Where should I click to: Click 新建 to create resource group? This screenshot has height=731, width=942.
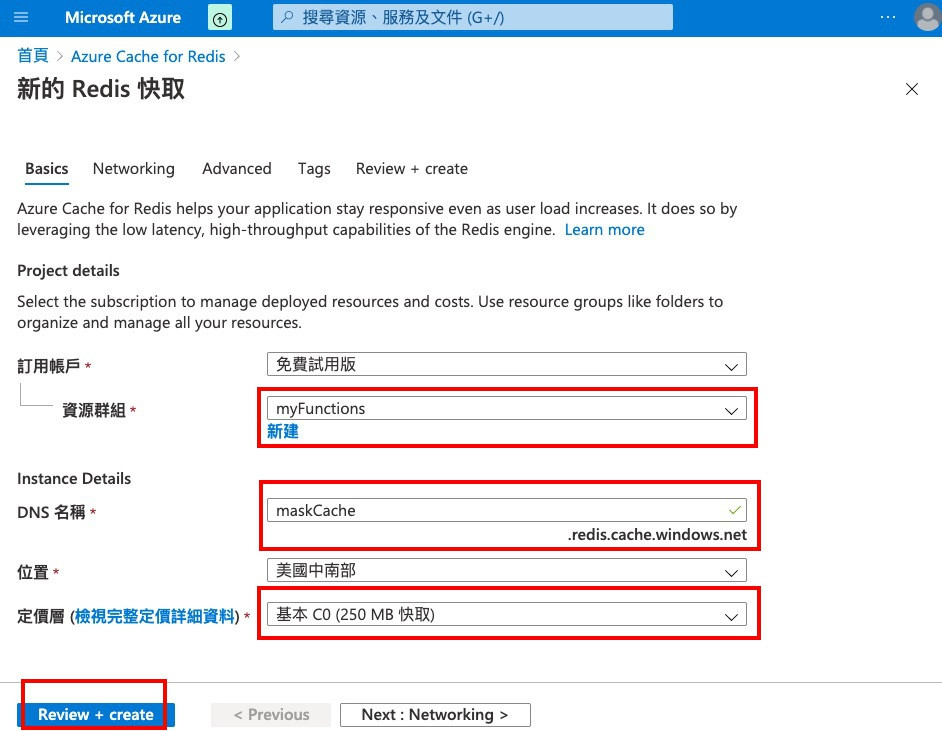click(x=283, y=431)
